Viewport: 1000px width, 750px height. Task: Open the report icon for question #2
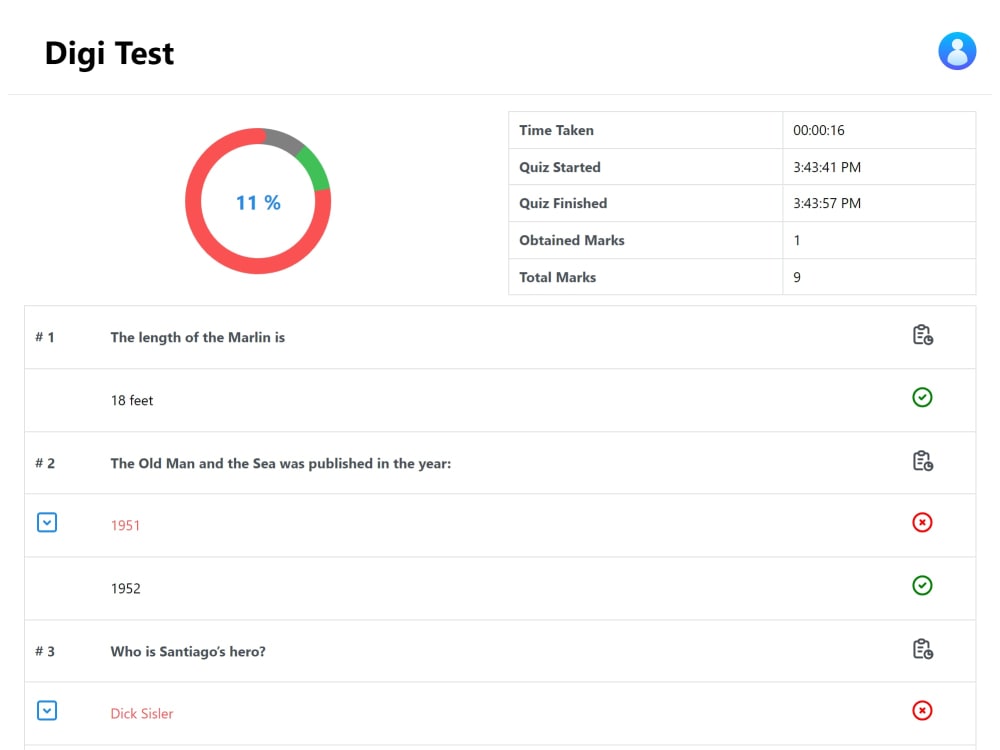click(922, 461)
